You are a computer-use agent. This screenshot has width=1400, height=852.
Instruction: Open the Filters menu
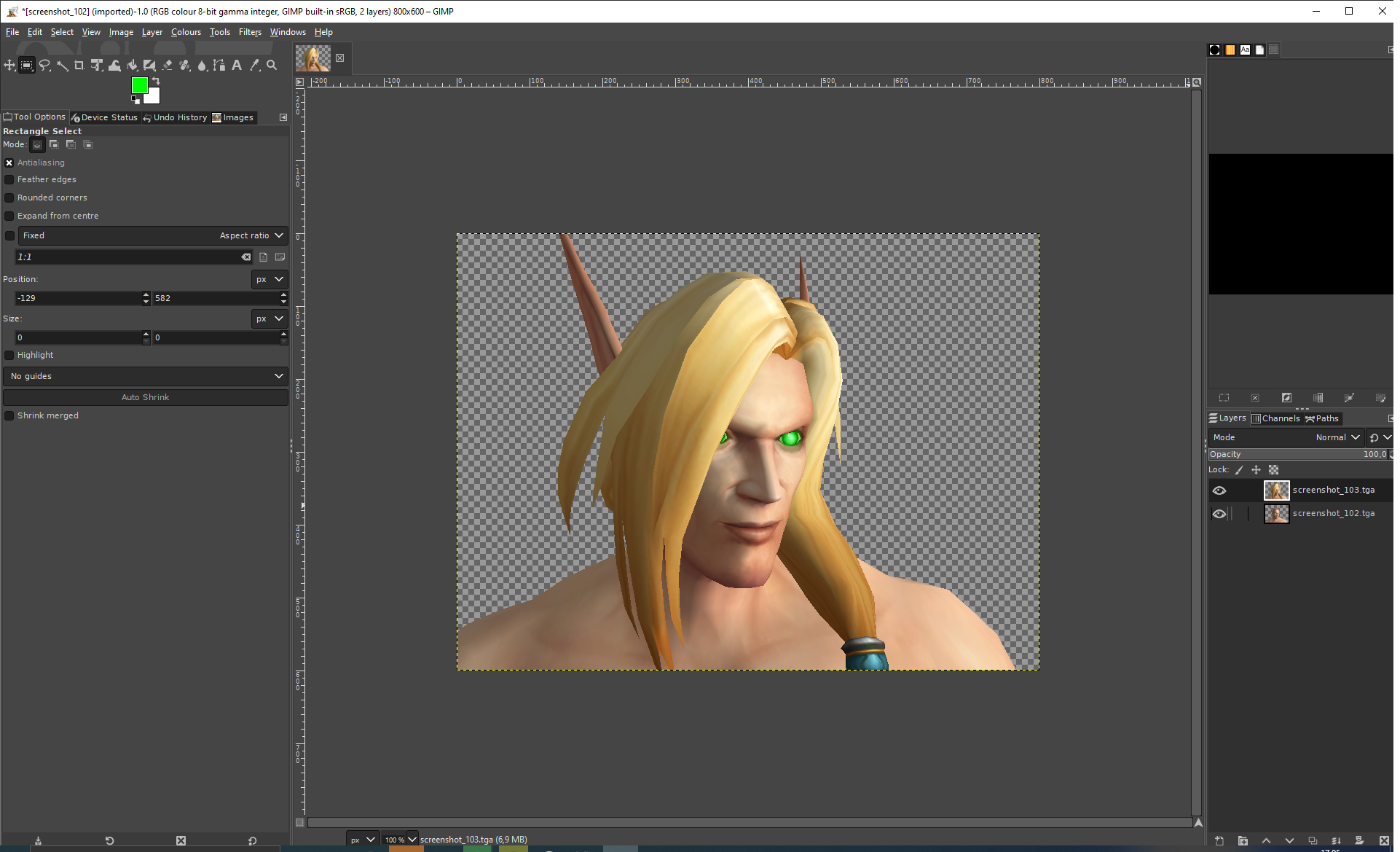pyautogui.click(x=250, y=32)
